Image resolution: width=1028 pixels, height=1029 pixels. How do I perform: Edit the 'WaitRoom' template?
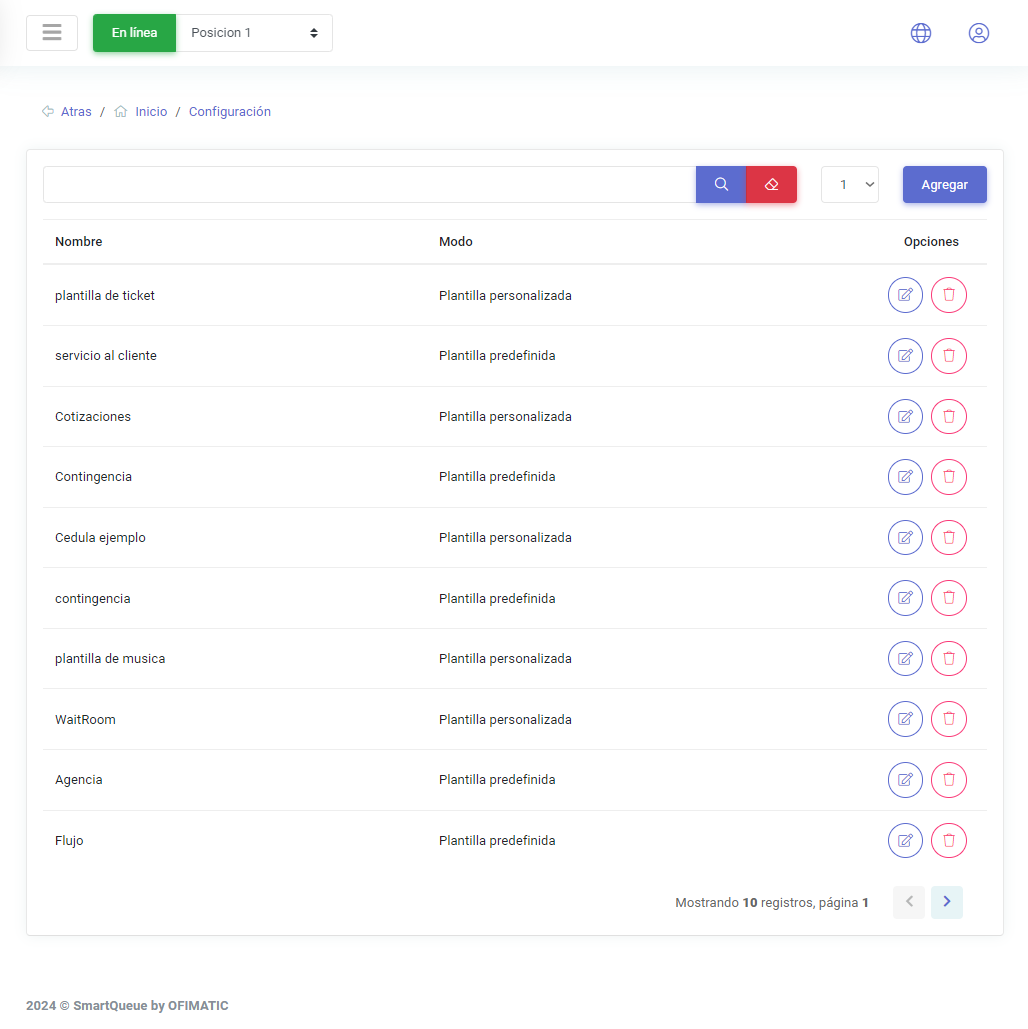[x=905, y=719]
